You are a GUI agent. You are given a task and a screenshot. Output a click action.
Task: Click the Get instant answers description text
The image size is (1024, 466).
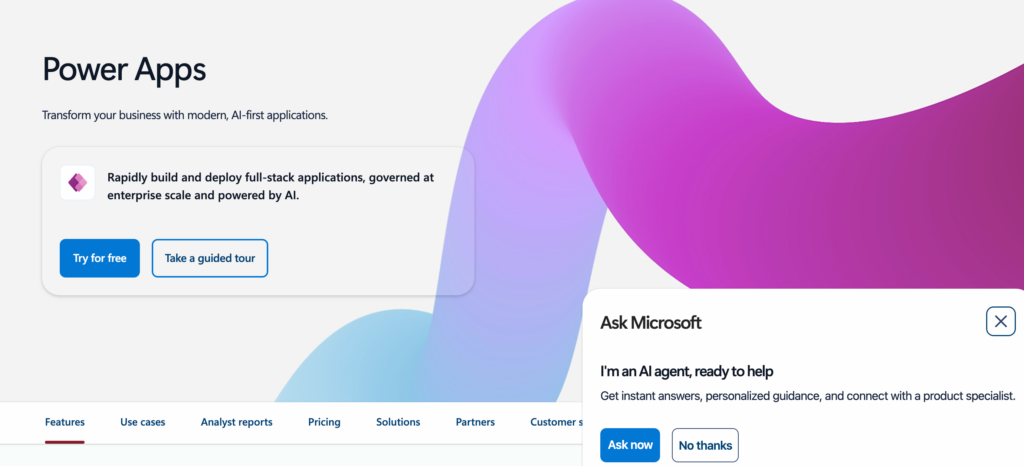coord(807,396)
